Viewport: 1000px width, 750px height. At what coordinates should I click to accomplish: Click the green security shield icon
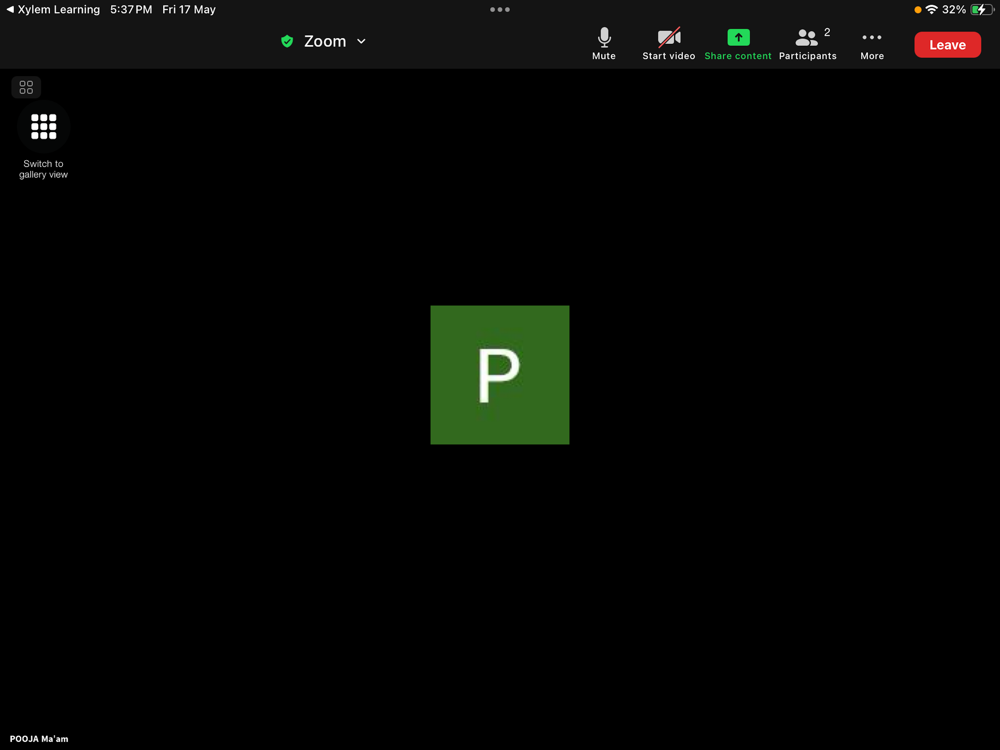pyautogui.click(x=287, y=41)
